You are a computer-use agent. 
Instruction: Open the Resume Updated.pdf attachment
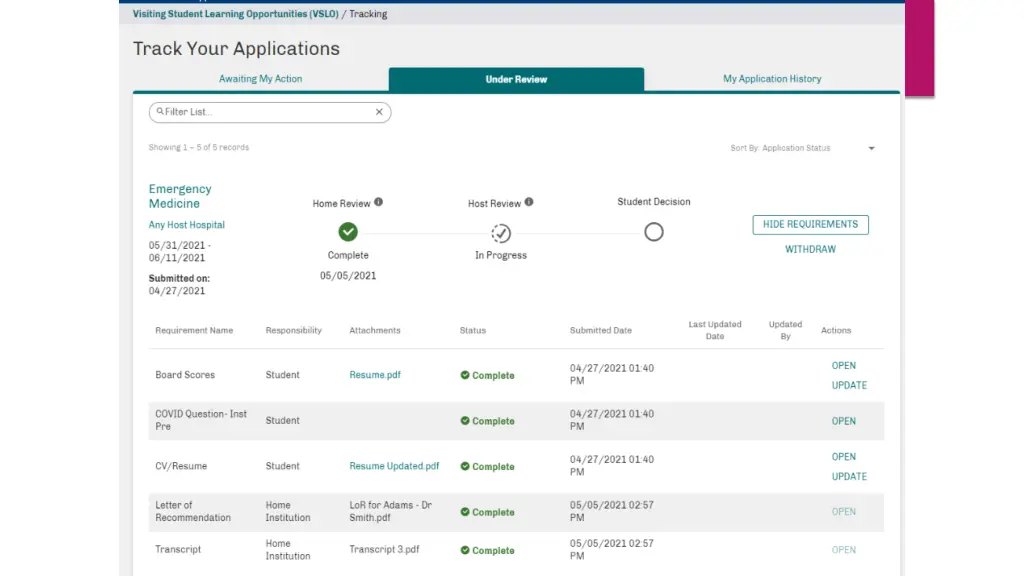point(394,466)
